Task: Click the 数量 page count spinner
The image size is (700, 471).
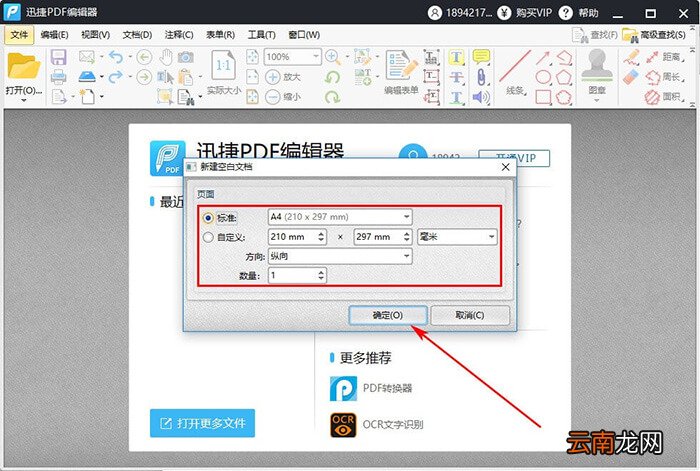Action: pyautogui.click(x=297, y=275)
